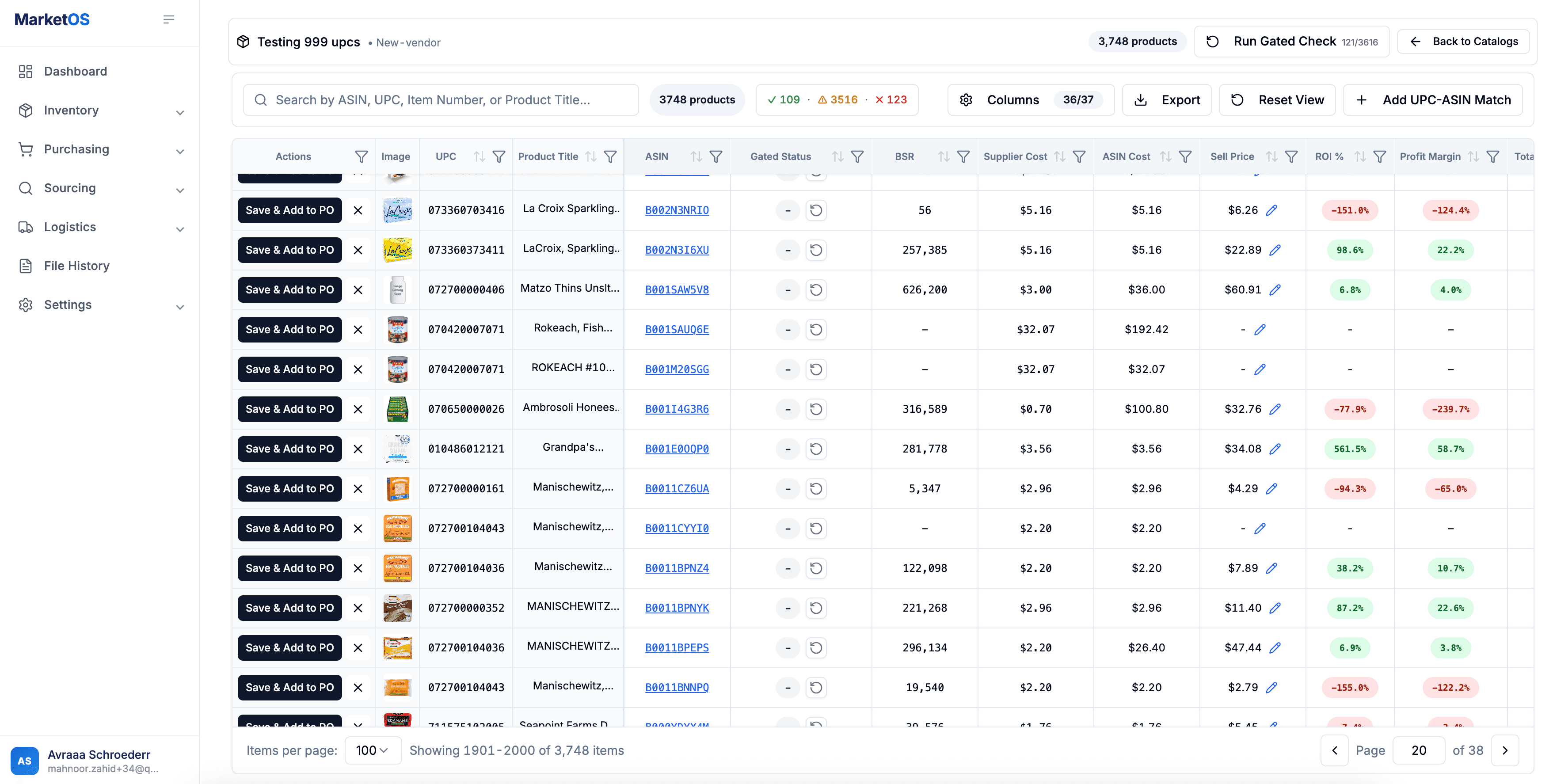Click Reset View button
The image size is (1553, 784).
[1277, 100]
